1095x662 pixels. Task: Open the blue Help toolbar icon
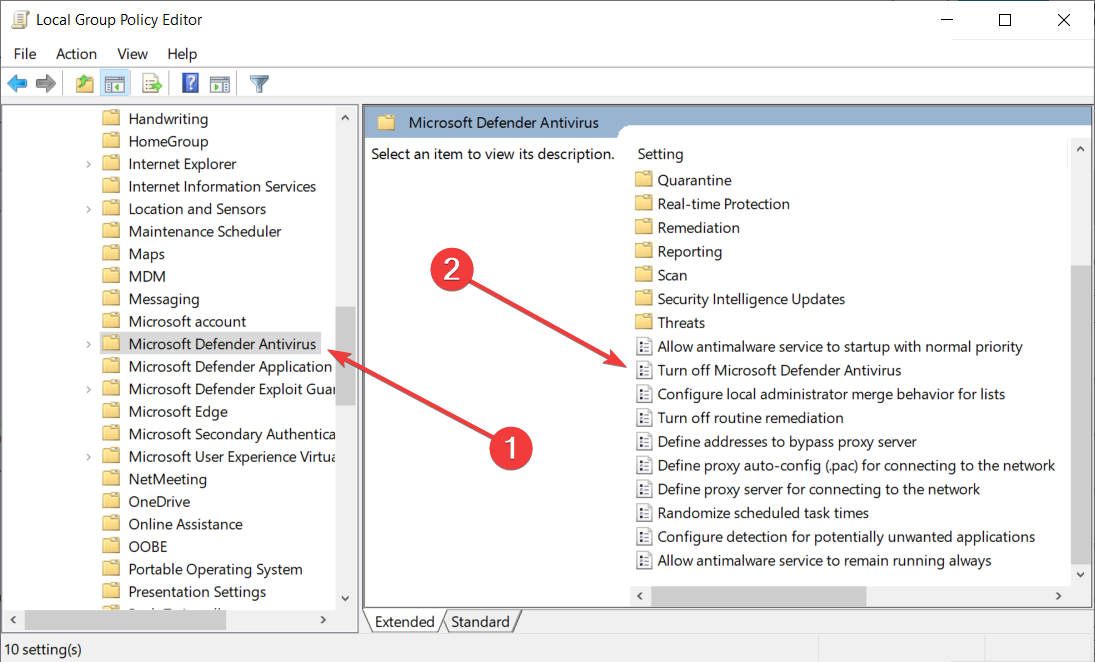pyautogui.click(x=190, y=83)
